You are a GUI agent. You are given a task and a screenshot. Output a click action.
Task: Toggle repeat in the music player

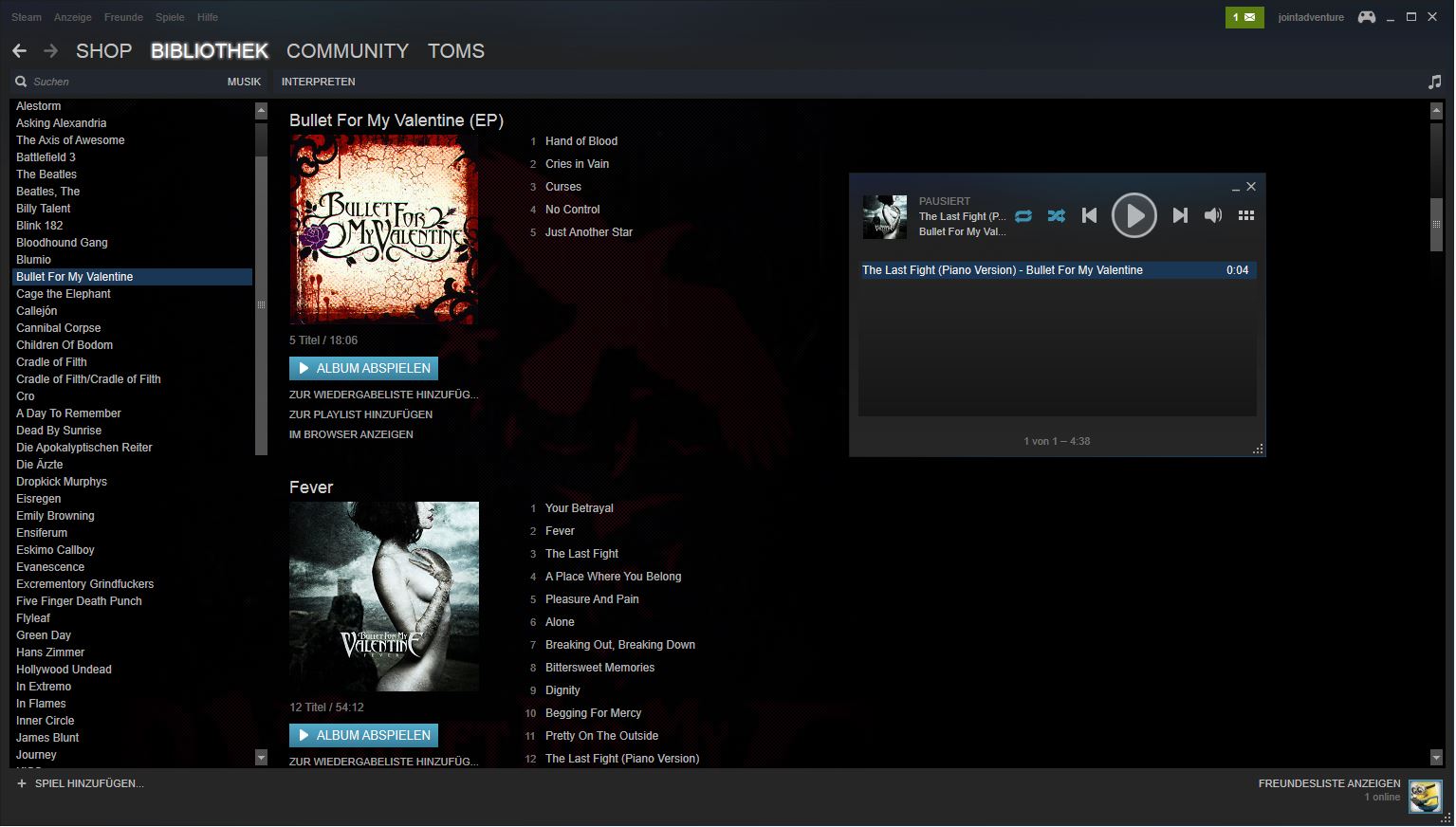(x=1023, y=216)
